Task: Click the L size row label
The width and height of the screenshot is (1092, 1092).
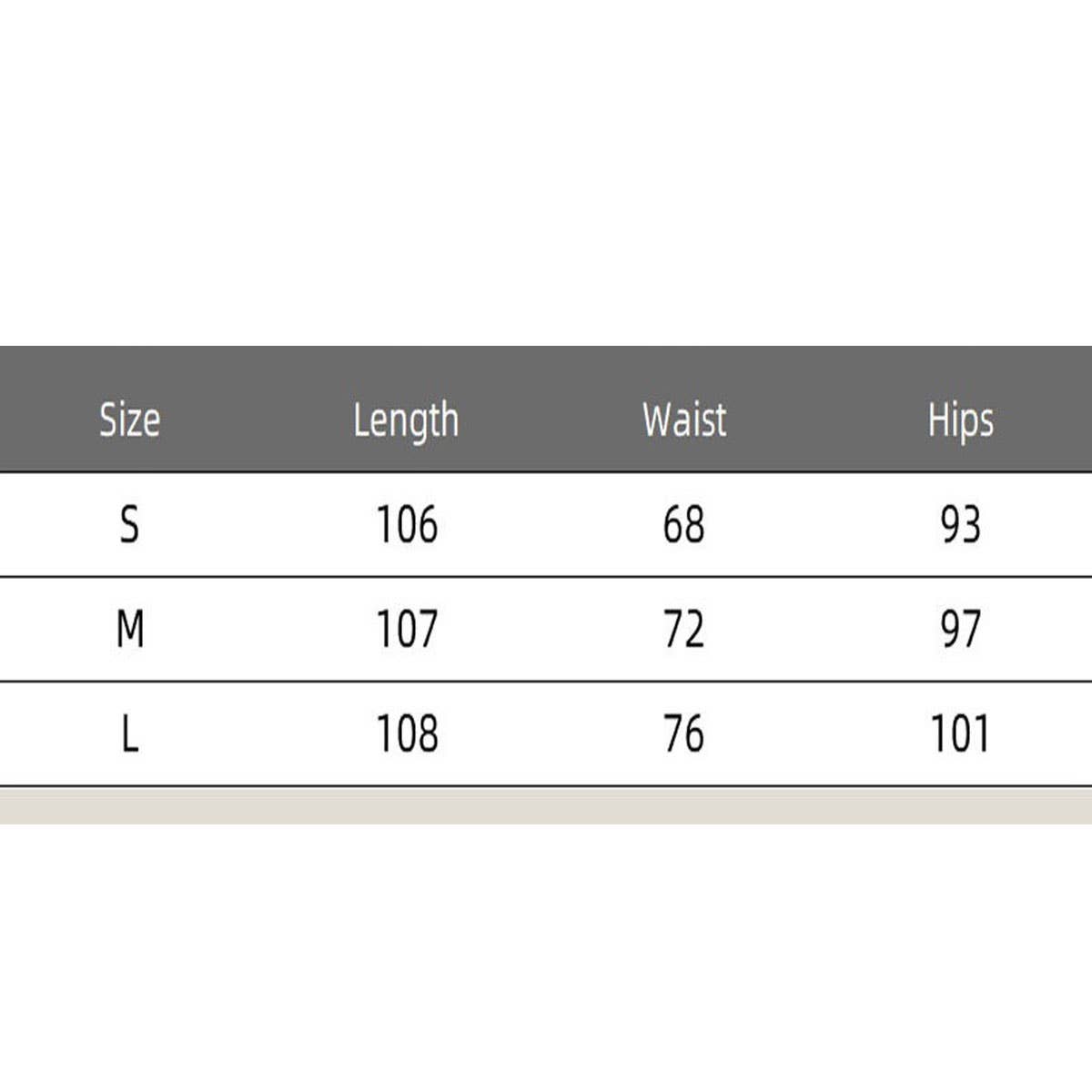Action: [x=130, y=733]
